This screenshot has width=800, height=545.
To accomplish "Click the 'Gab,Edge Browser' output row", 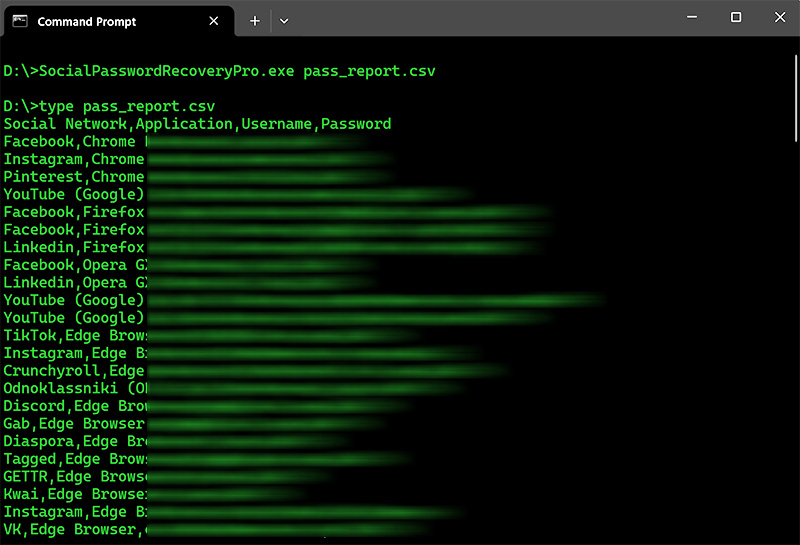I will [x=196, y=423].
